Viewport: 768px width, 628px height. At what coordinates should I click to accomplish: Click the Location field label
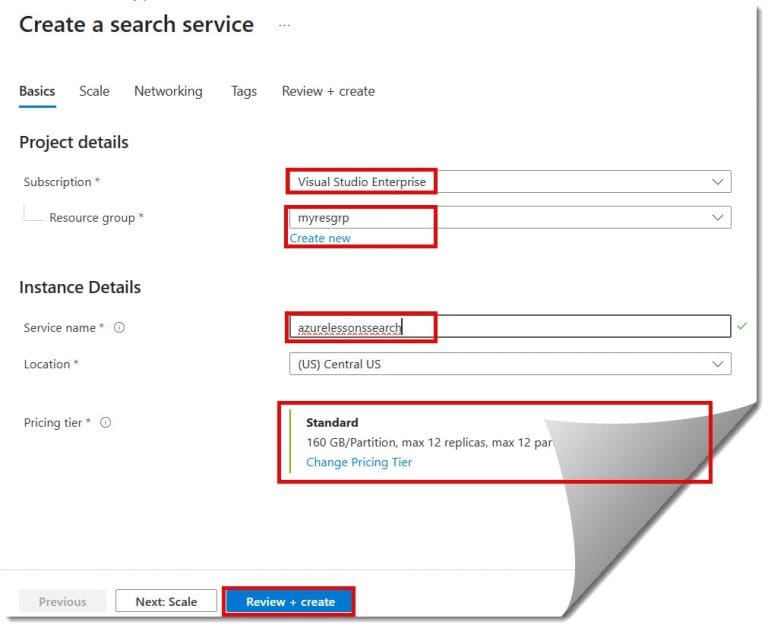click(x=47, y=364)
